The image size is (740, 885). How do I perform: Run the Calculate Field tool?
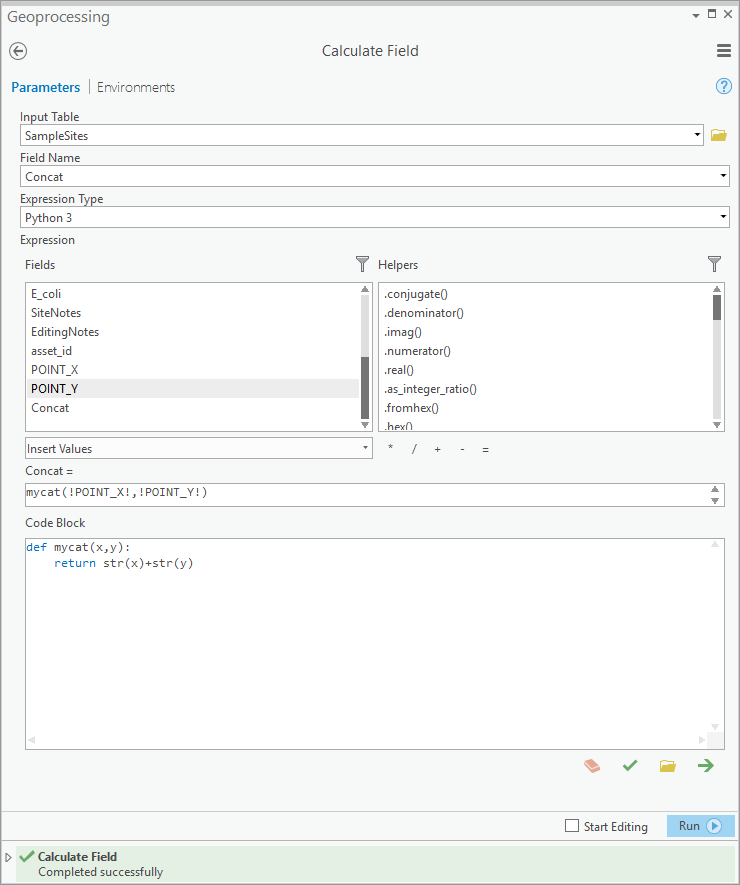[700, 826]
